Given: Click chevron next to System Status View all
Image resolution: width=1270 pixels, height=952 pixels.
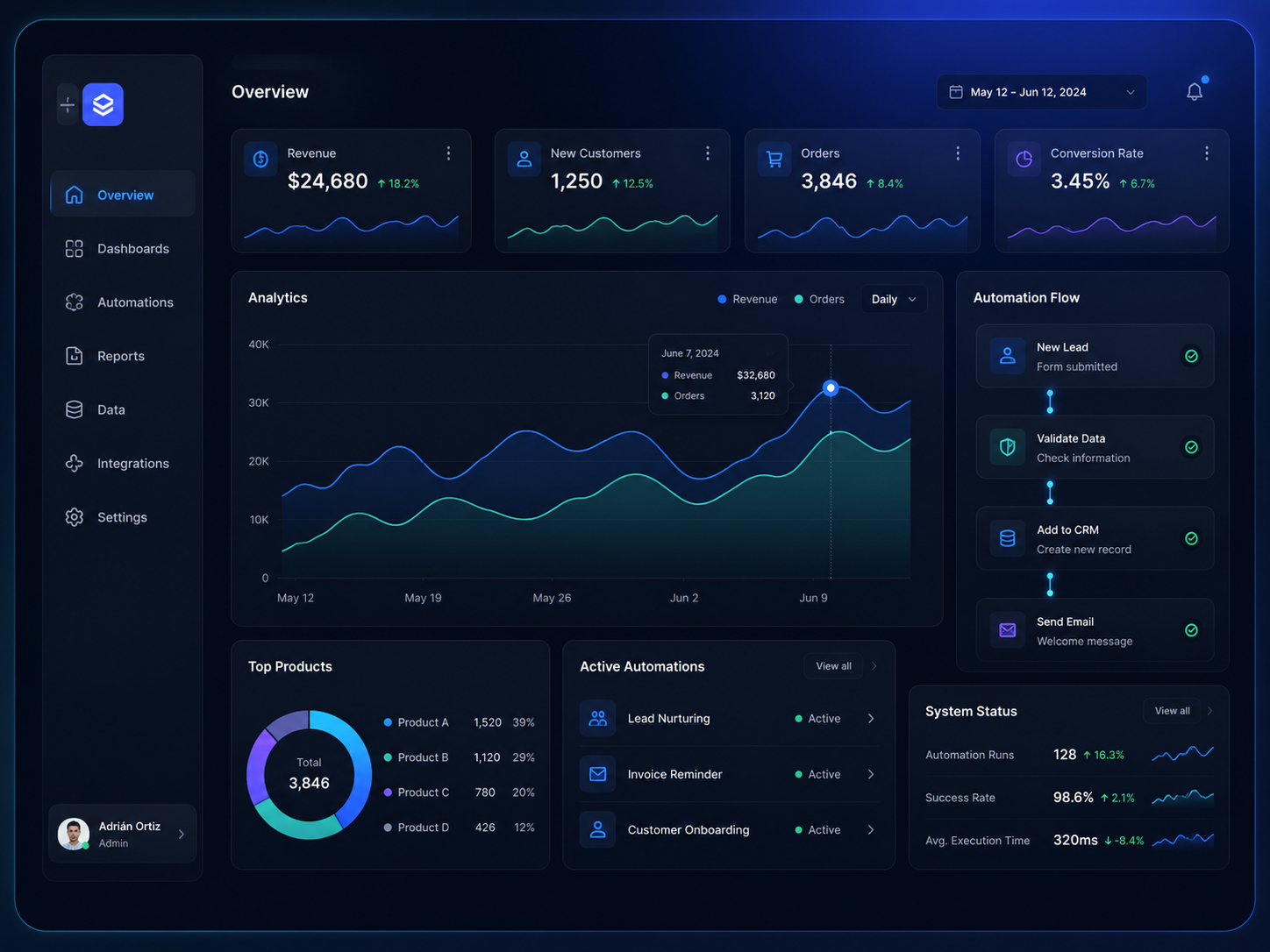Looking at the screenshot, I should [1210, 711].
